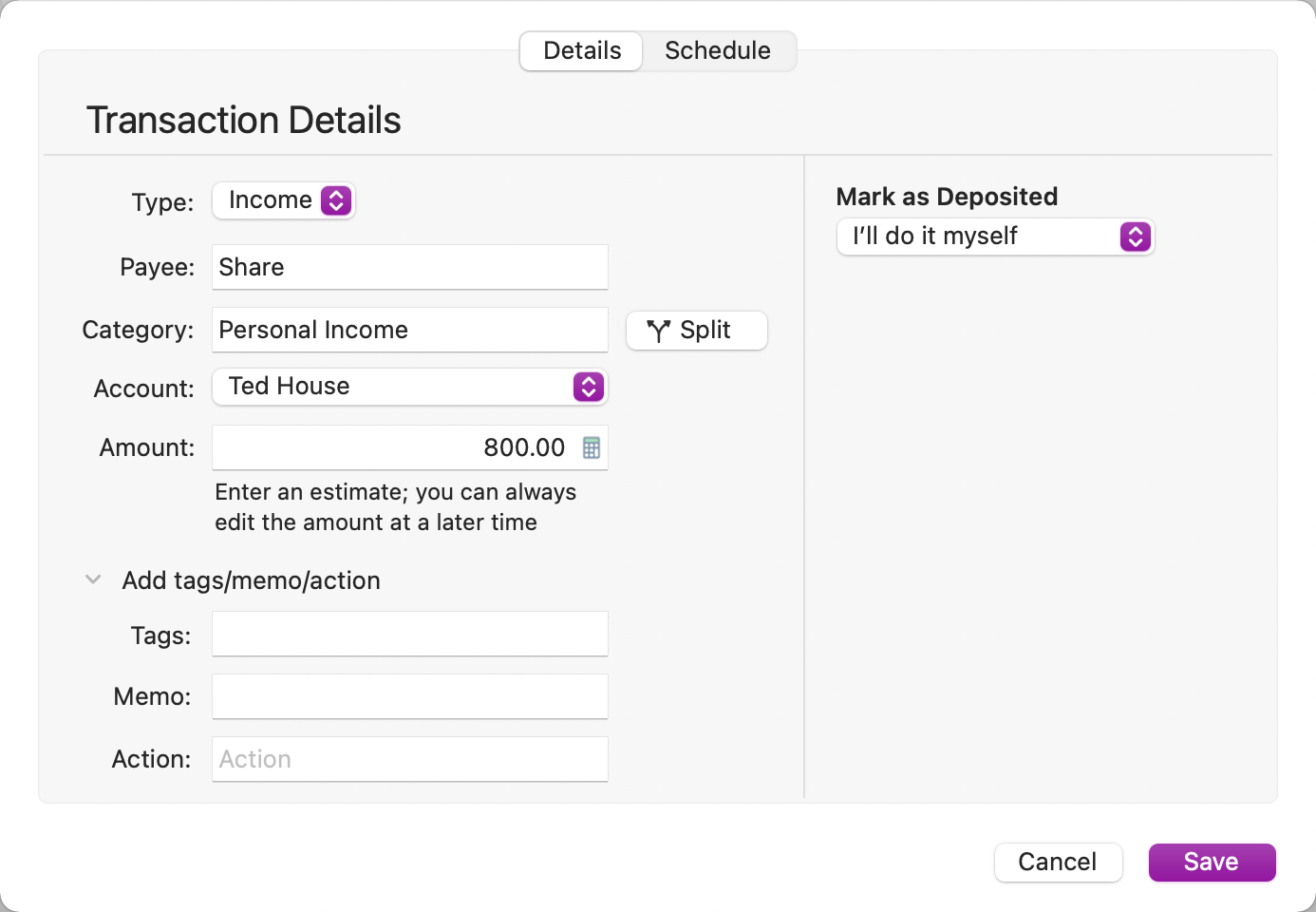Screen dimensions: 1316x912
Task: Click the empty Tags field
Action: point(409,634)
